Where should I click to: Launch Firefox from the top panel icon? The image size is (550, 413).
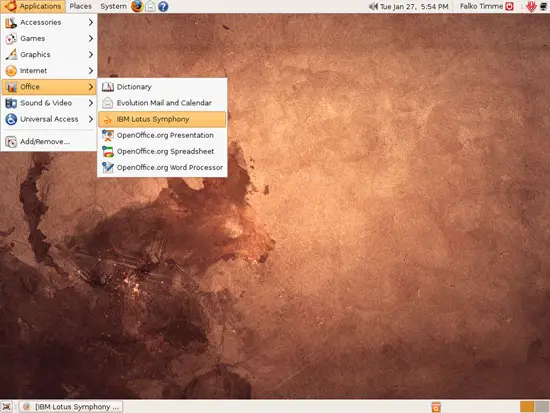[x=137, y=6]
